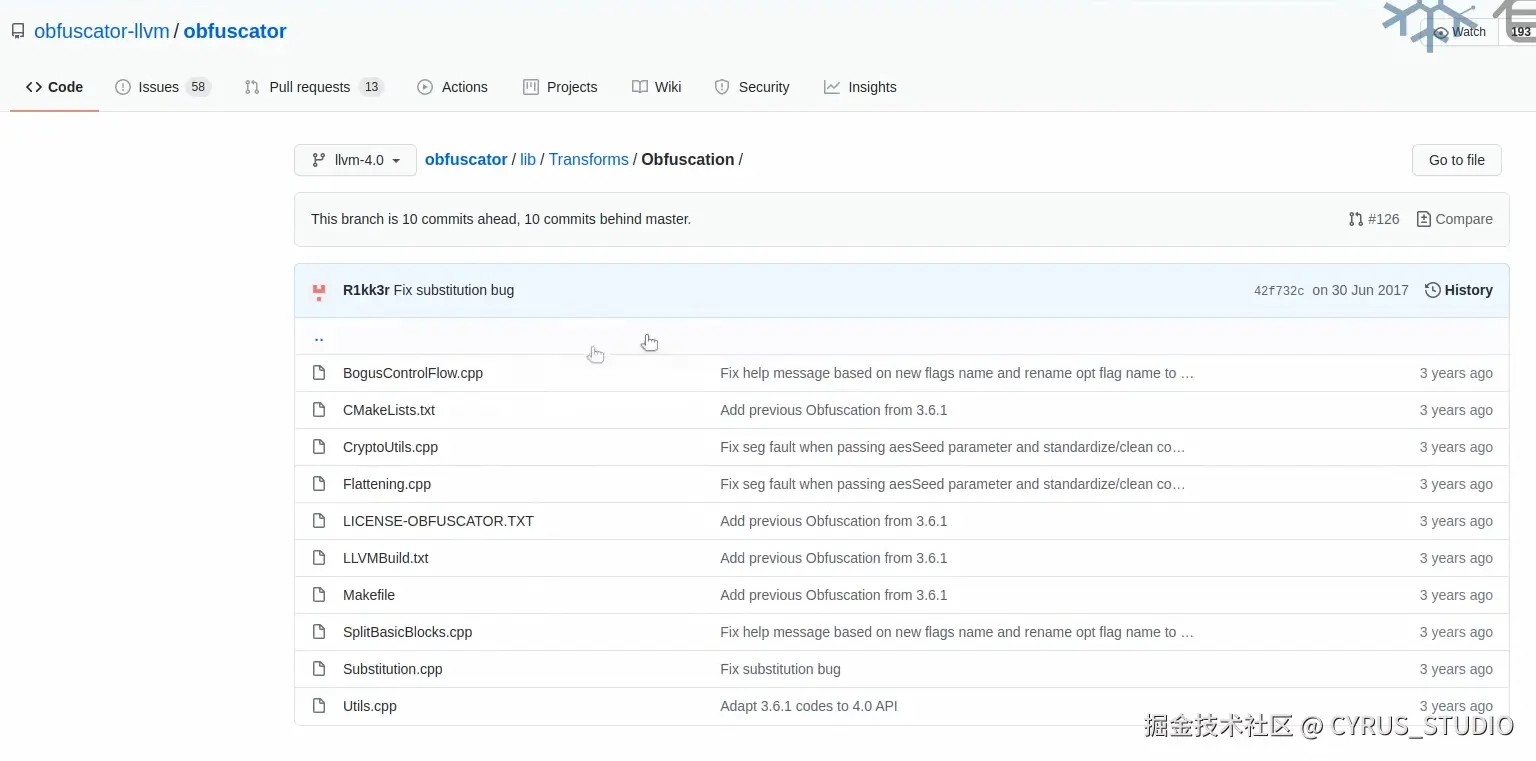Click file icon next to Substitution.cpp

pyautogui.click(x=319, y=669)
